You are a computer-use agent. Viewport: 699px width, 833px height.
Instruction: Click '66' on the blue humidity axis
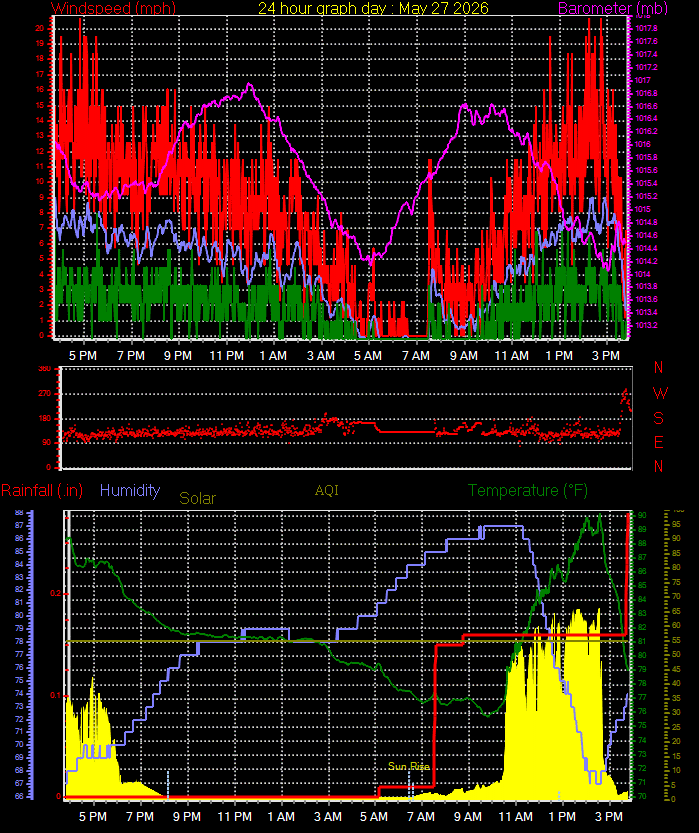pos(19,796)
